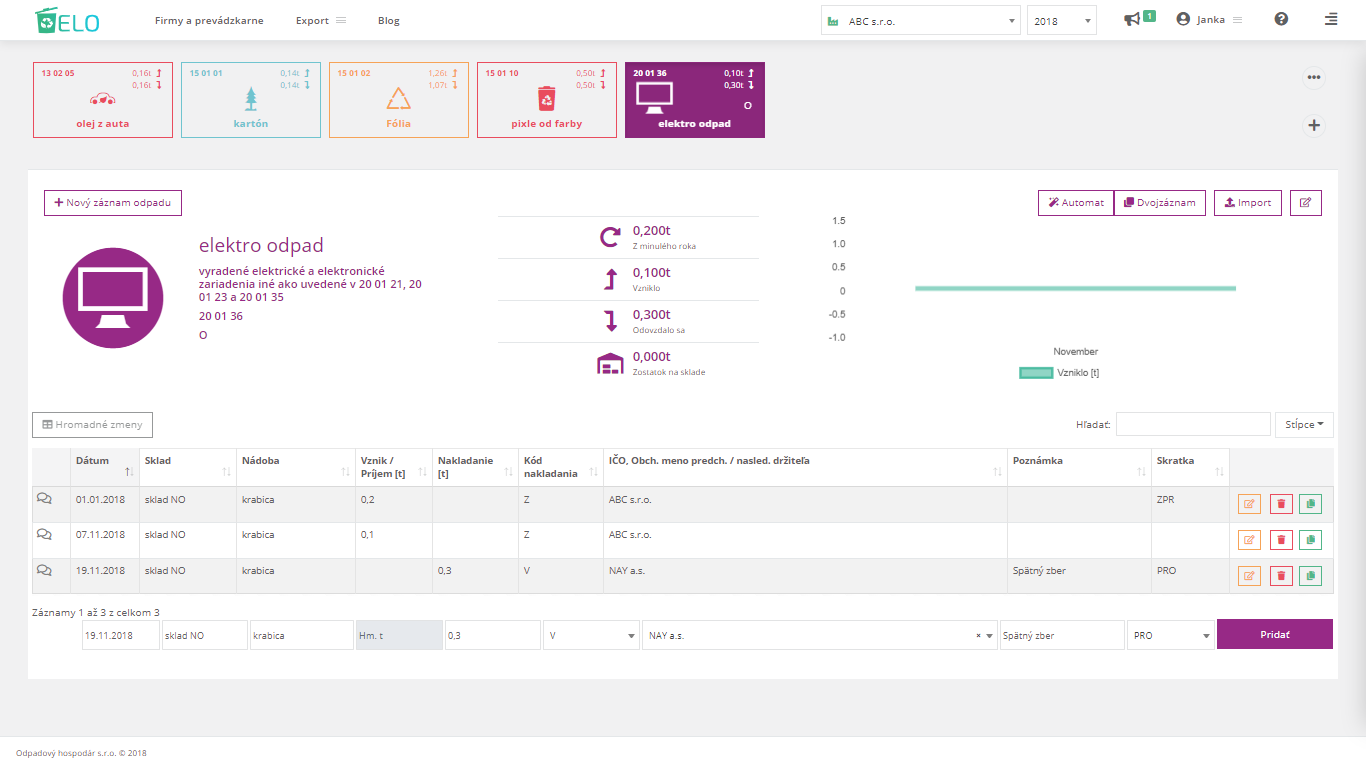The height and width of the screenshot is (768, 1366).
Task: Select the elektro odpad waste card
Action: tap(695, 99)
